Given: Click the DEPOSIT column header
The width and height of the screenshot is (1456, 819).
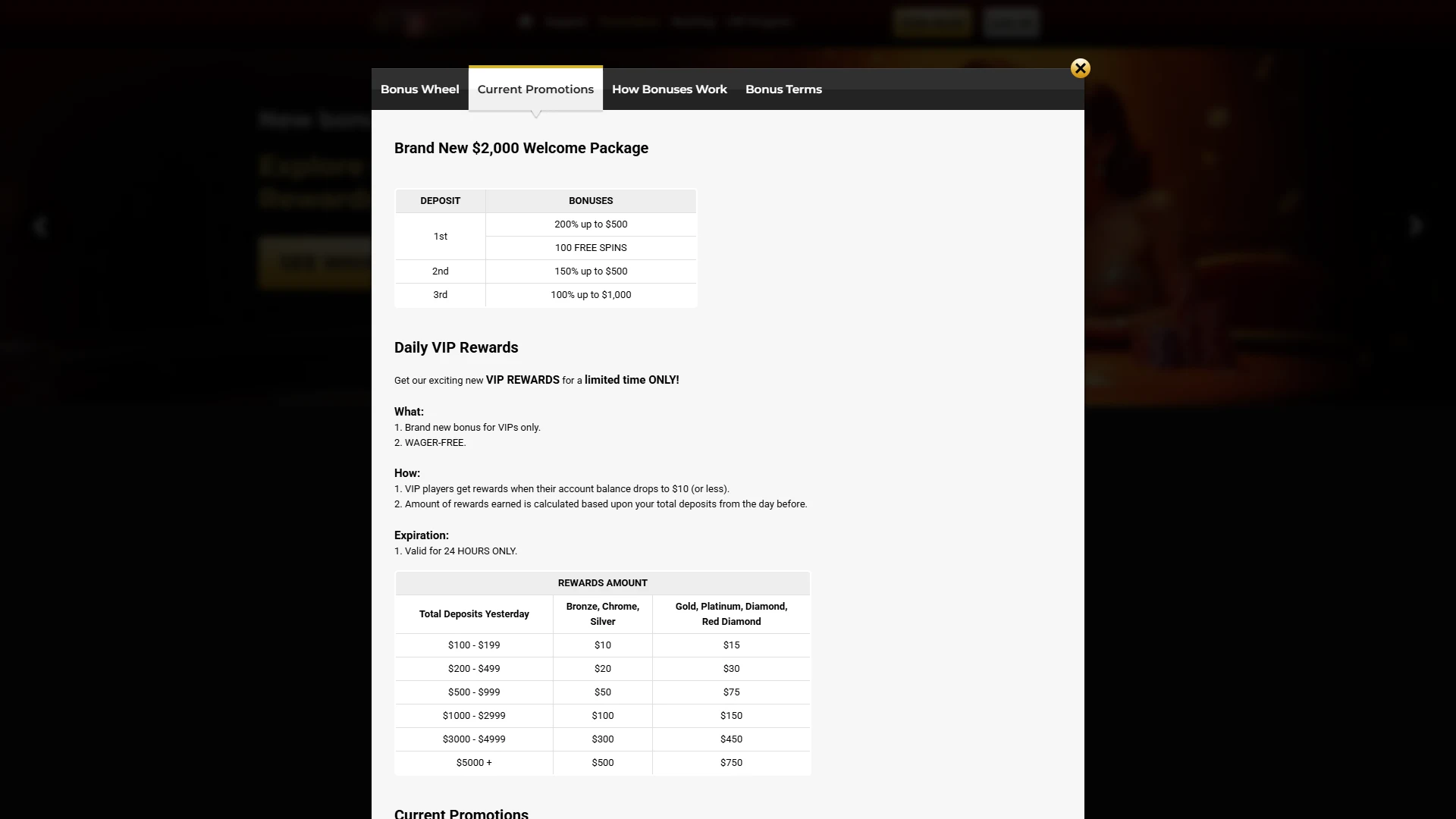Looking at the screenshot, I should (x=440, y=201).
